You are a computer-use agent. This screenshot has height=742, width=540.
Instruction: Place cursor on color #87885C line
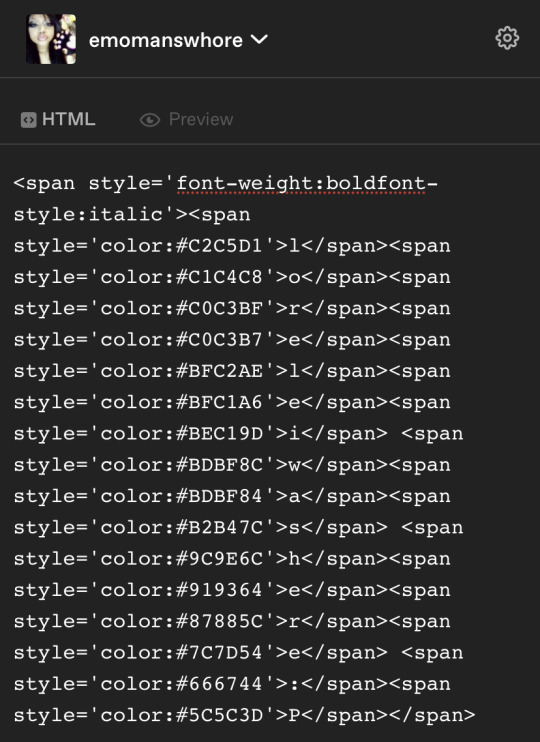tap(232, 621)
